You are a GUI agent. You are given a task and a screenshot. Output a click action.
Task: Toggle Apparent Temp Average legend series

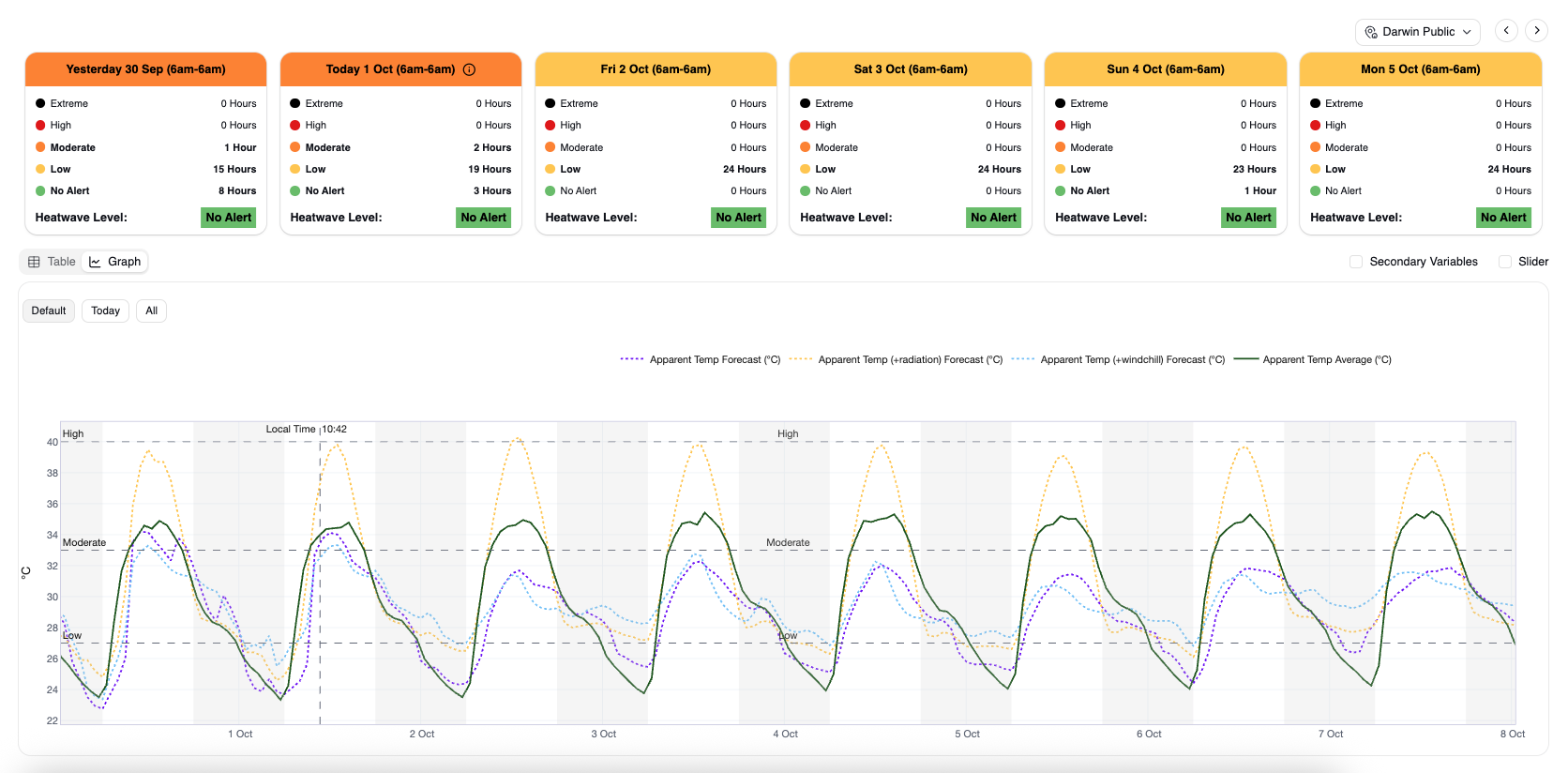pyautogui.click(x=1312, y=359)
